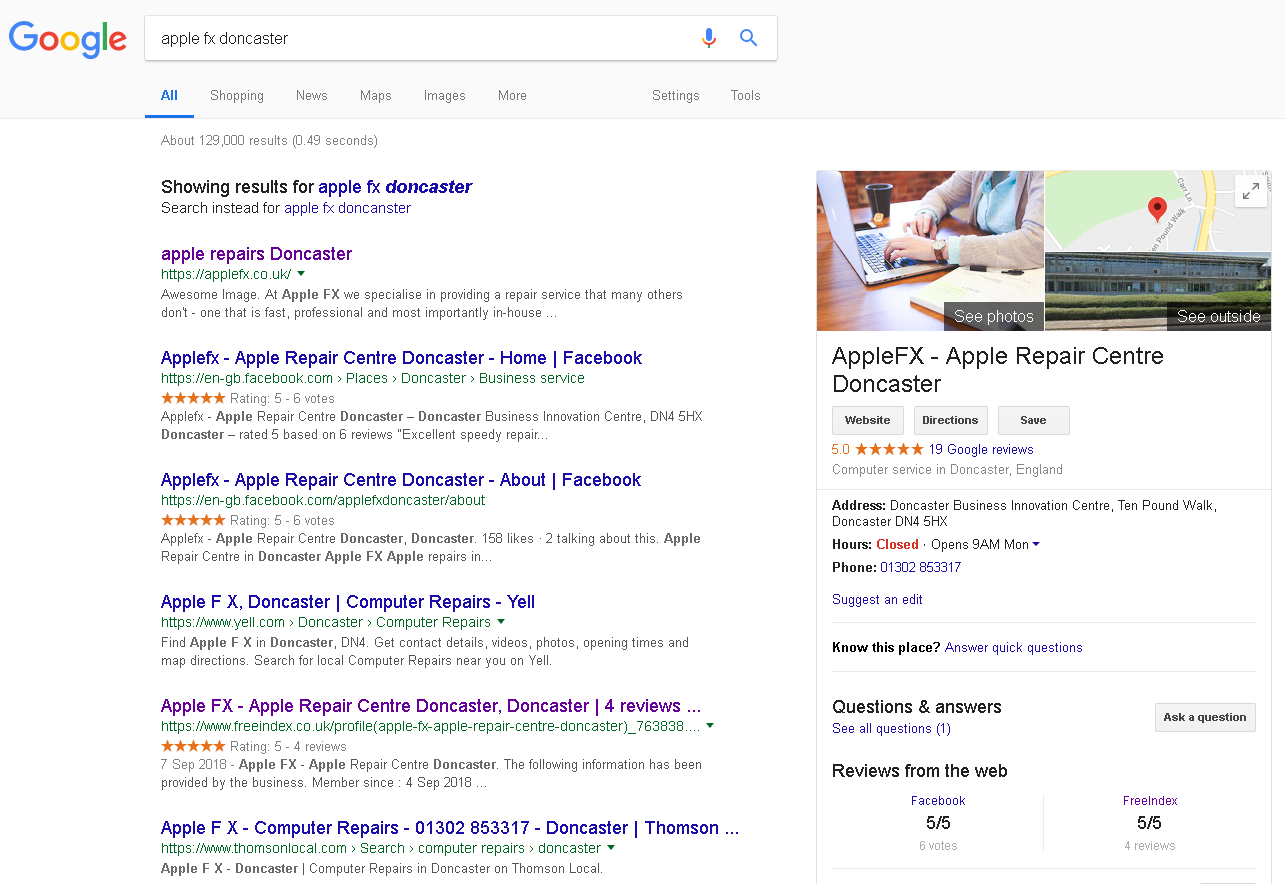Click the 'Ask a question' button
This screenshot has height=884, width=1285.
(1205, 717)
